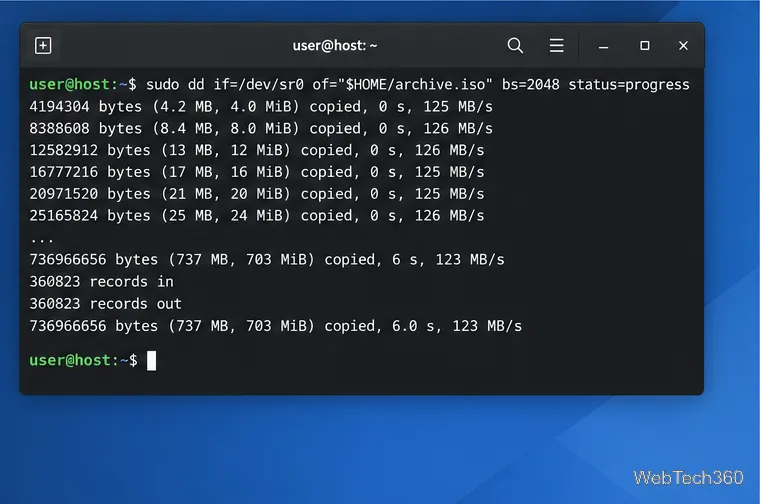Open the terminal search magnifier
The image size is (760, 504).
coord(515,46)
